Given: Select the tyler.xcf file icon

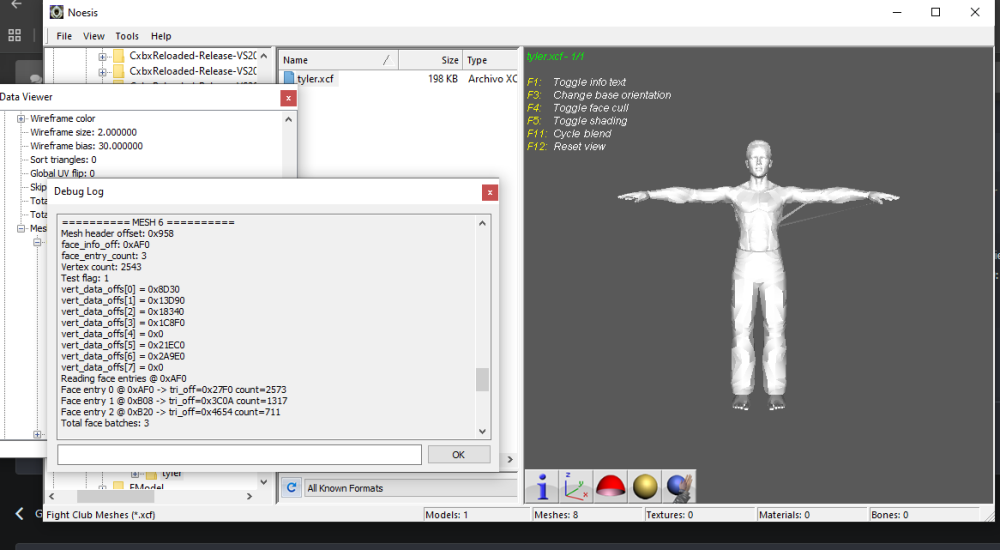Looking at the screenshot, I should 289,78.
